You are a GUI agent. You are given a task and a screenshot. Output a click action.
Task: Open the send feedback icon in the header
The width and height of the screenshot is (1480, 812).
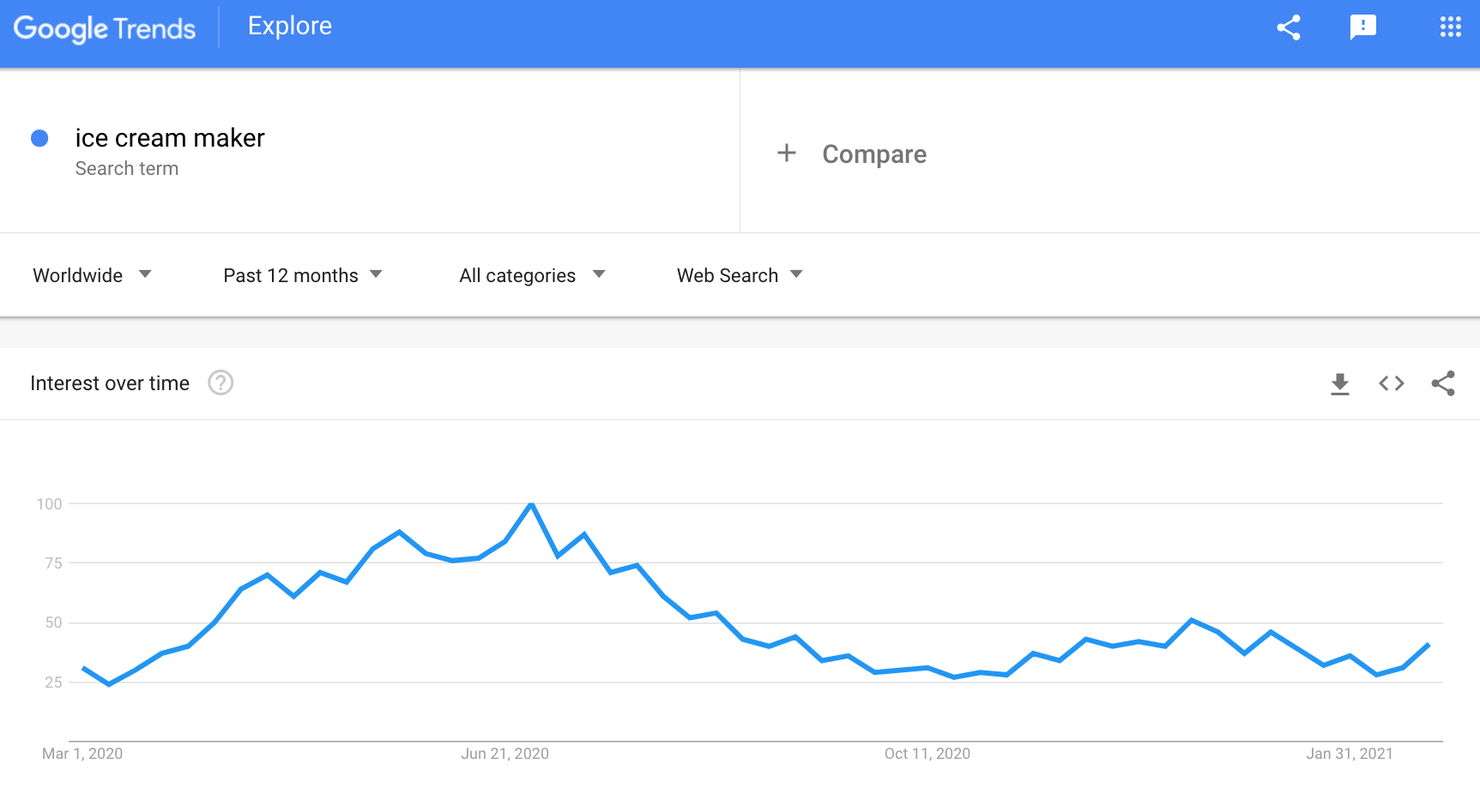click(1362, 27)
